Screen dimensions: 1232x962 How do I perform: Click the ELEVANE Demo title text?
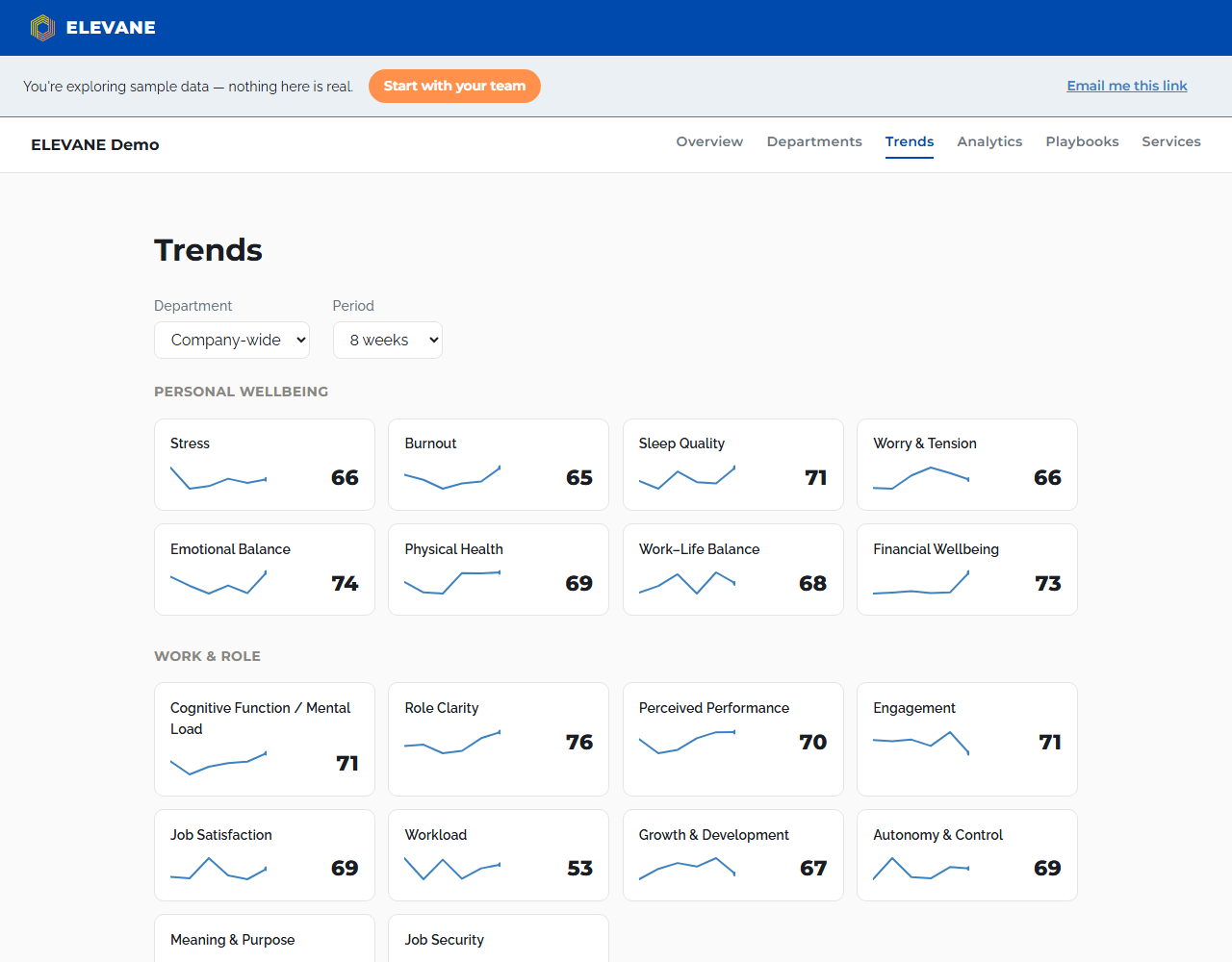[x=95, y=144]
